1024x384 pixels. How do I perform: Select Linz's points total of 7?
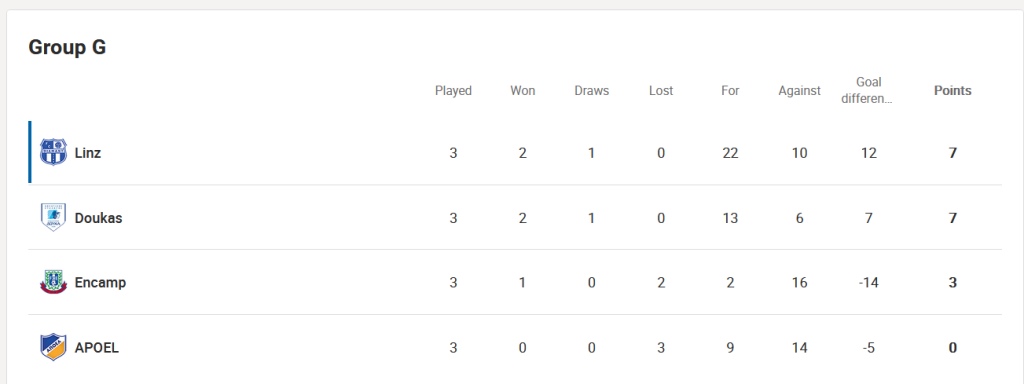953,153
